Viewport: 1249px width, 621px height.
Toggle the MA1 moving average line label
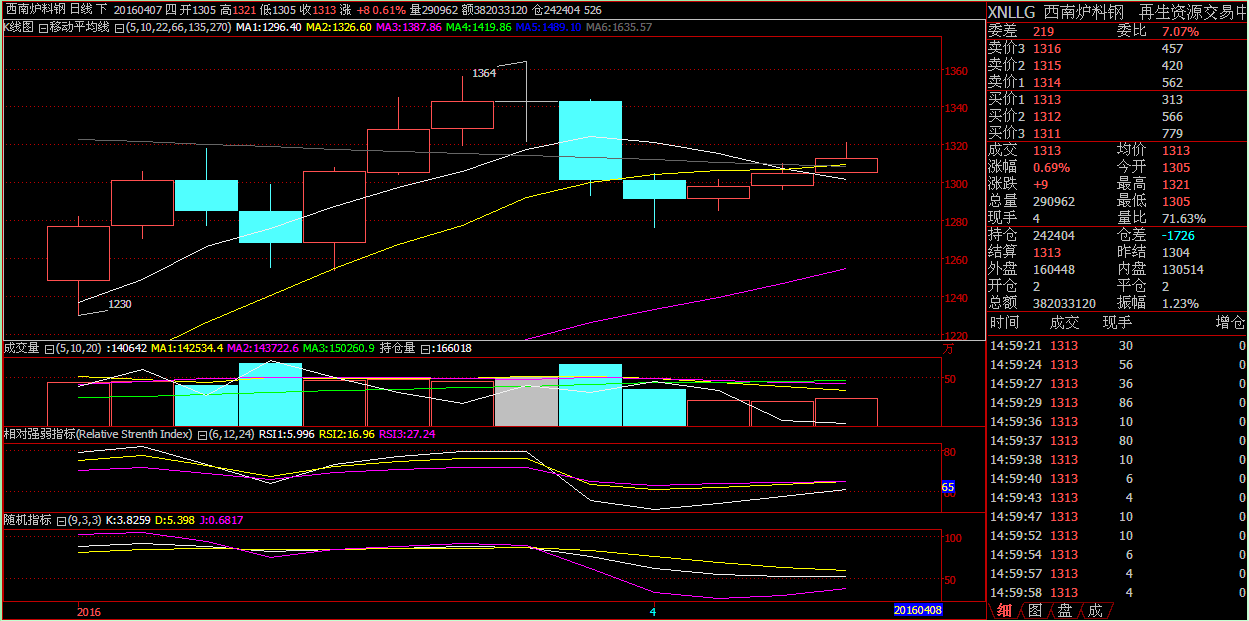point(268,27)
